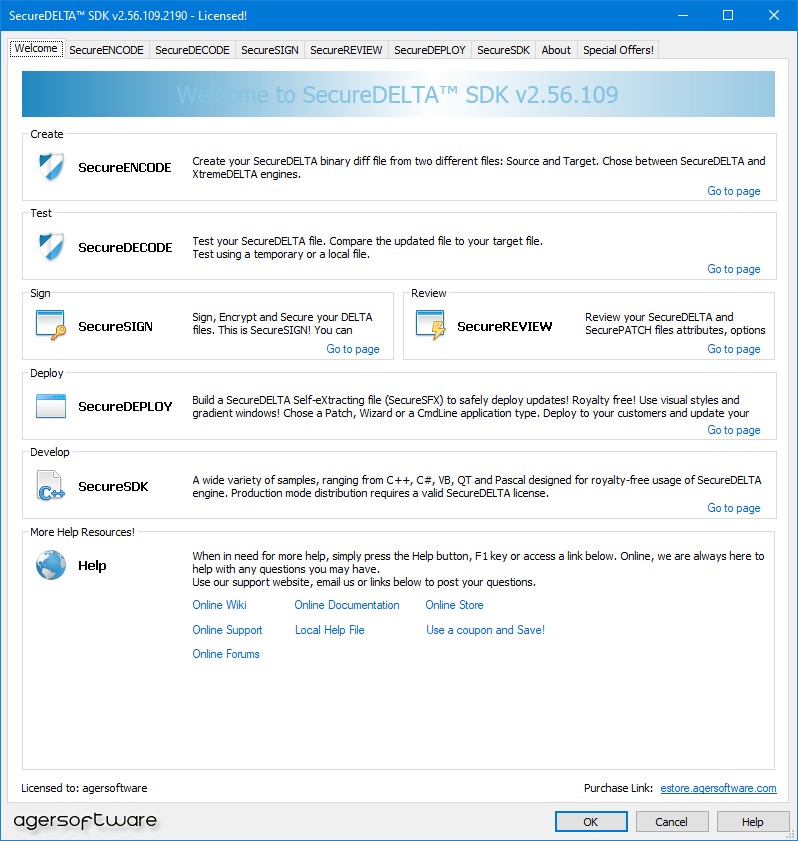
Task: Open the SecureREVIEW tab
Action: tap(346, 50)
